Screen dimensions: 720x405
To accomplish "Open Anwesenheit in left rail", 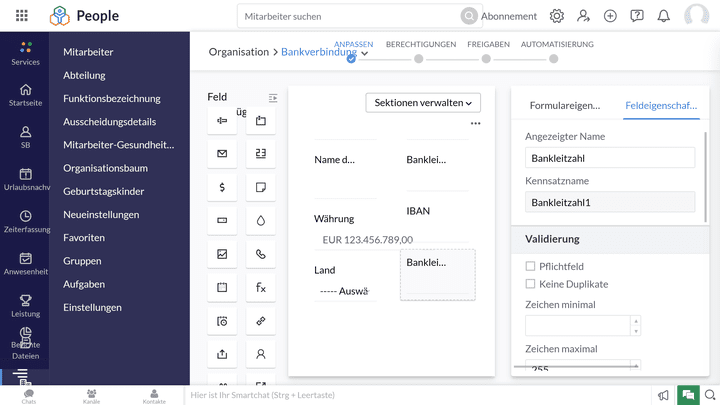I will tap(26, 264).
